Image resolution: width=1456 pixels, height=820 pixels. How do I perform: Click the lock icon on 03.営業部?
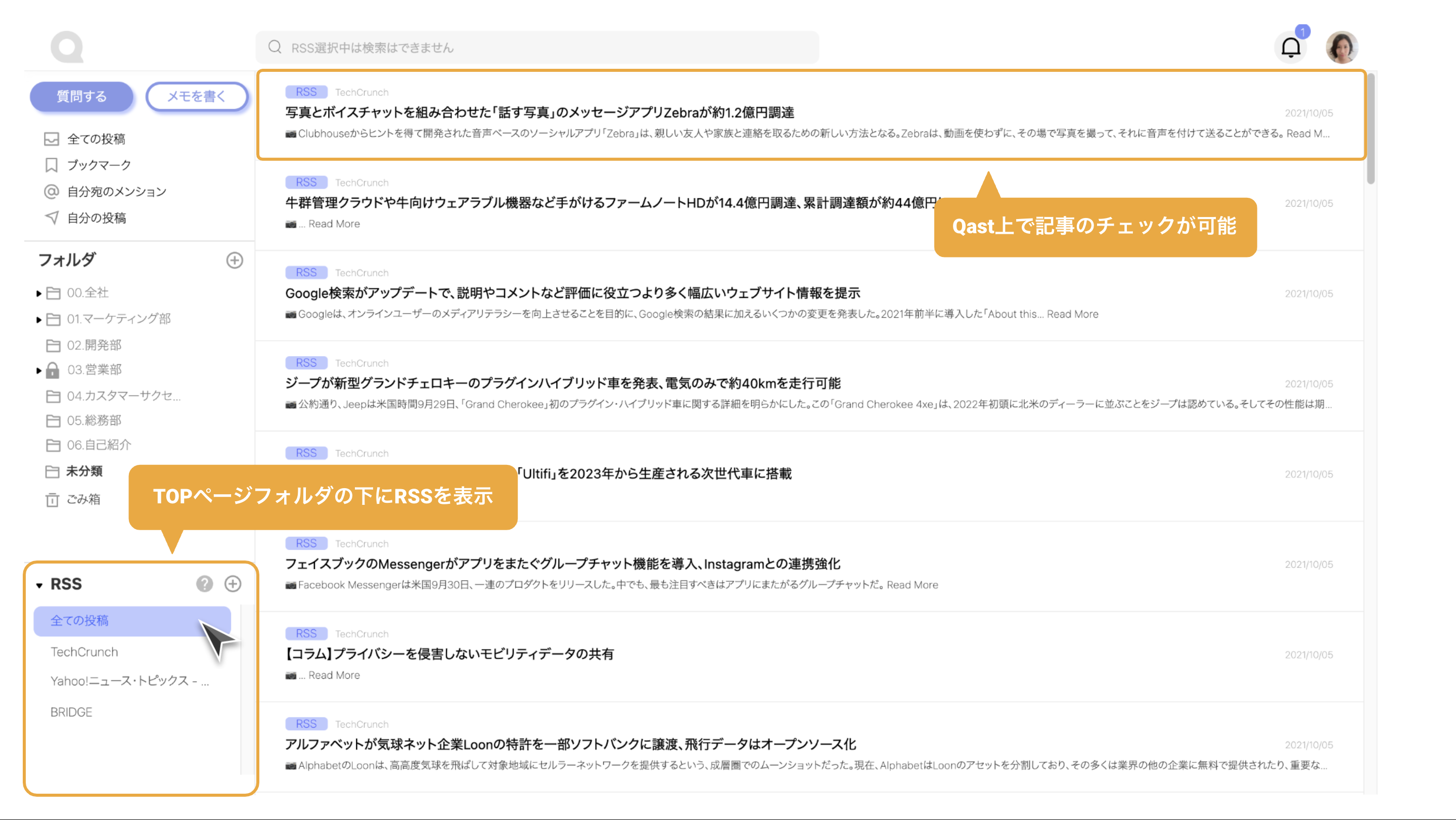(x=53, y=370)
